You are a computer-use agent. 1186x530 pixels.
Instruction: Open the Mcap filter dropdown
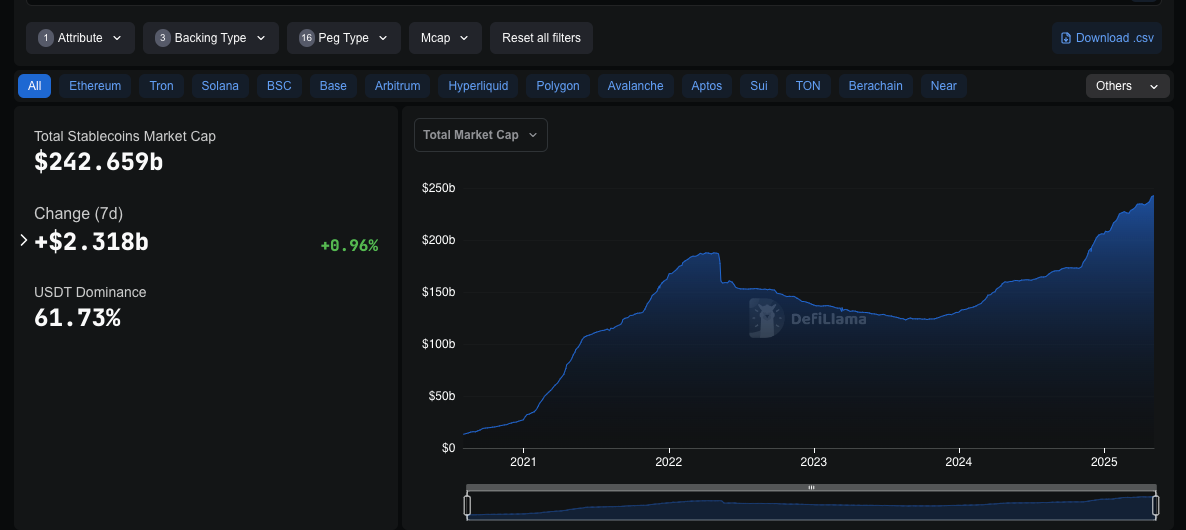445,38
